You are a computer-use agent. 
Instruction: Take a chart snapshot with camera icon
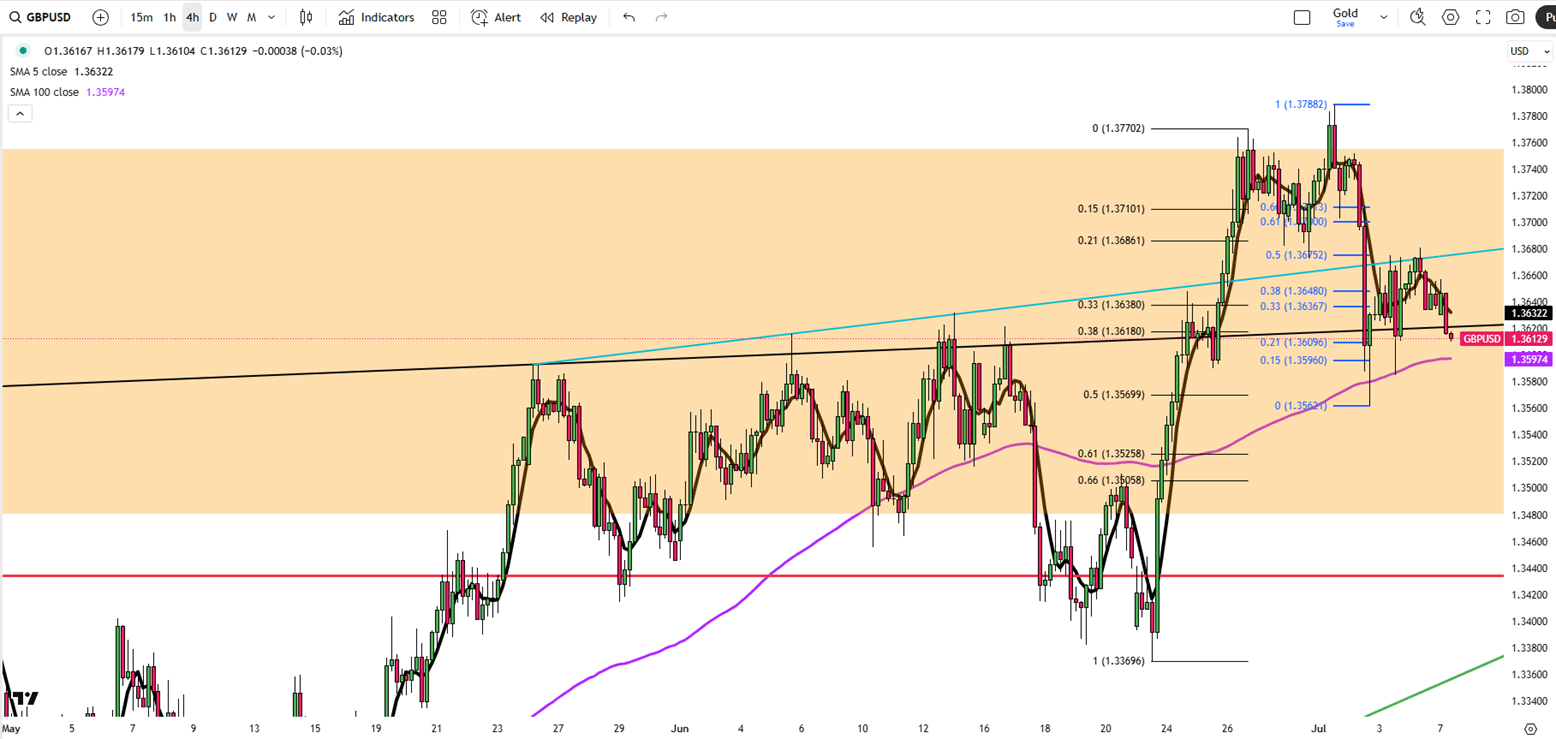1516,17
